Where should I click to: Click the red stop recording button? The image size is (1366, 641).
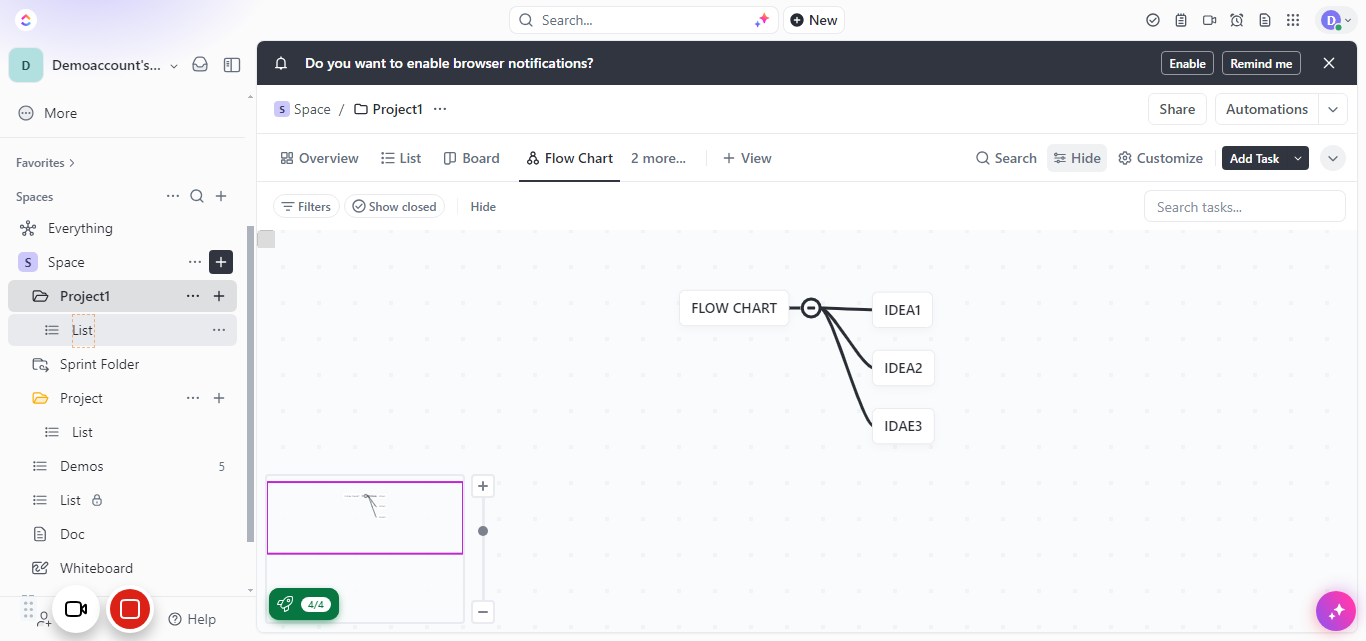tap(130, 609)
